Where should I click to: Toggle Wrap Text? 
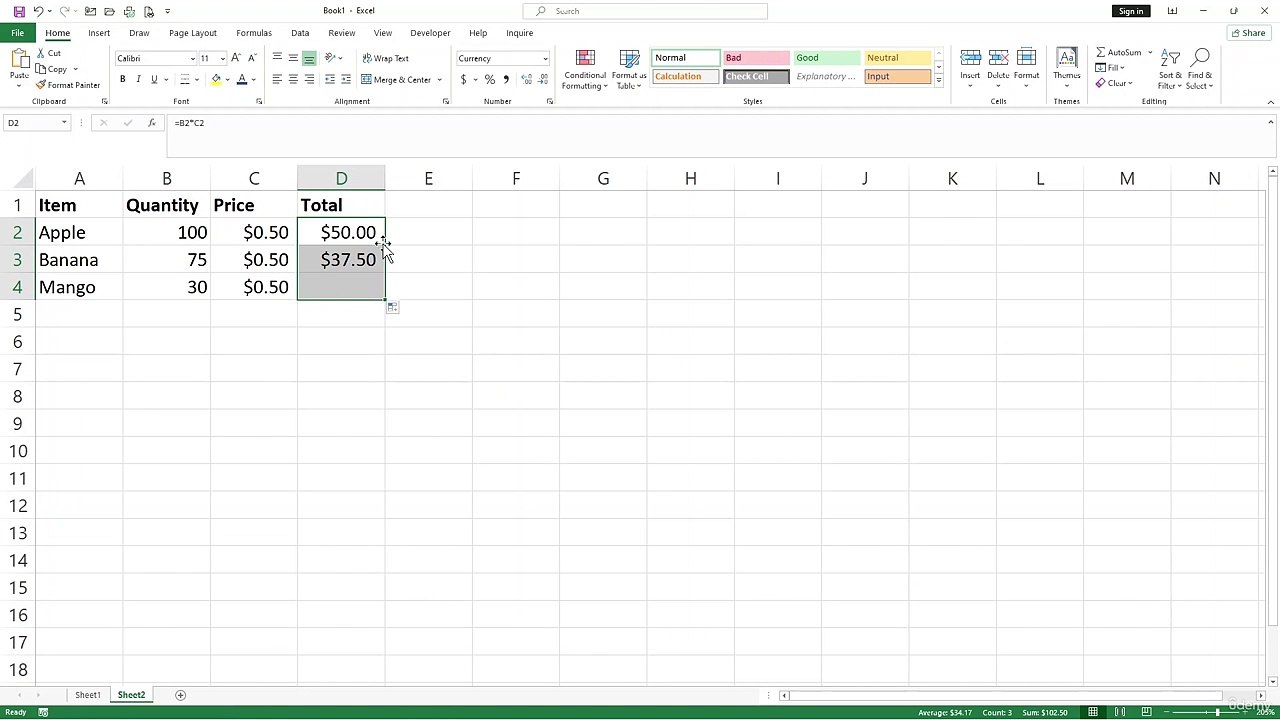[386, 58]
